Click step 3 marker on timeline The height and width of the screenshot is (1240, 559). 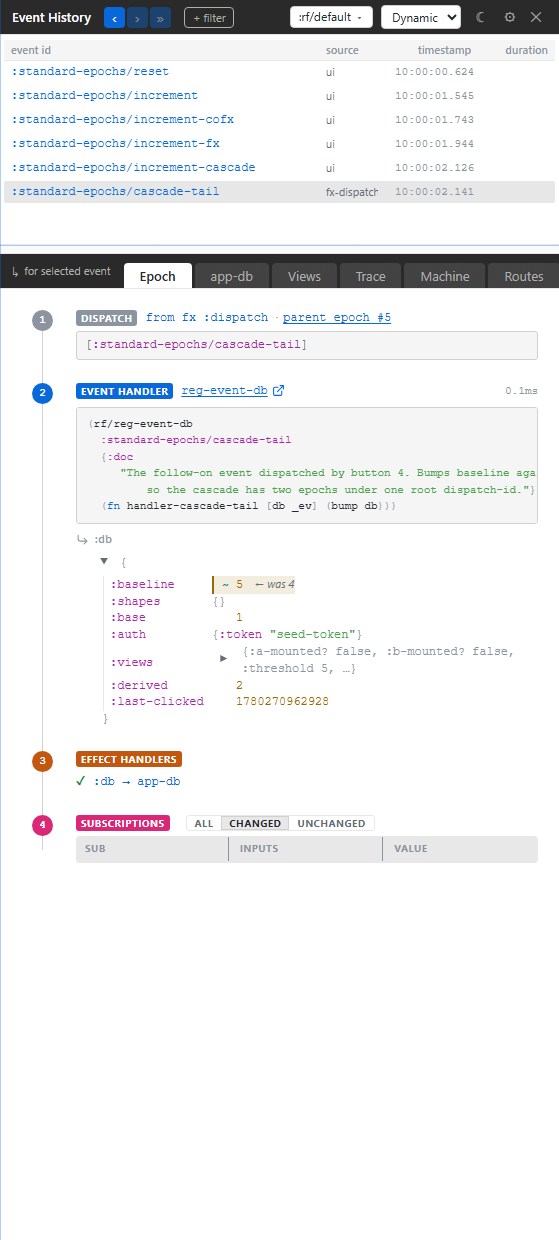tap(42, 761)
